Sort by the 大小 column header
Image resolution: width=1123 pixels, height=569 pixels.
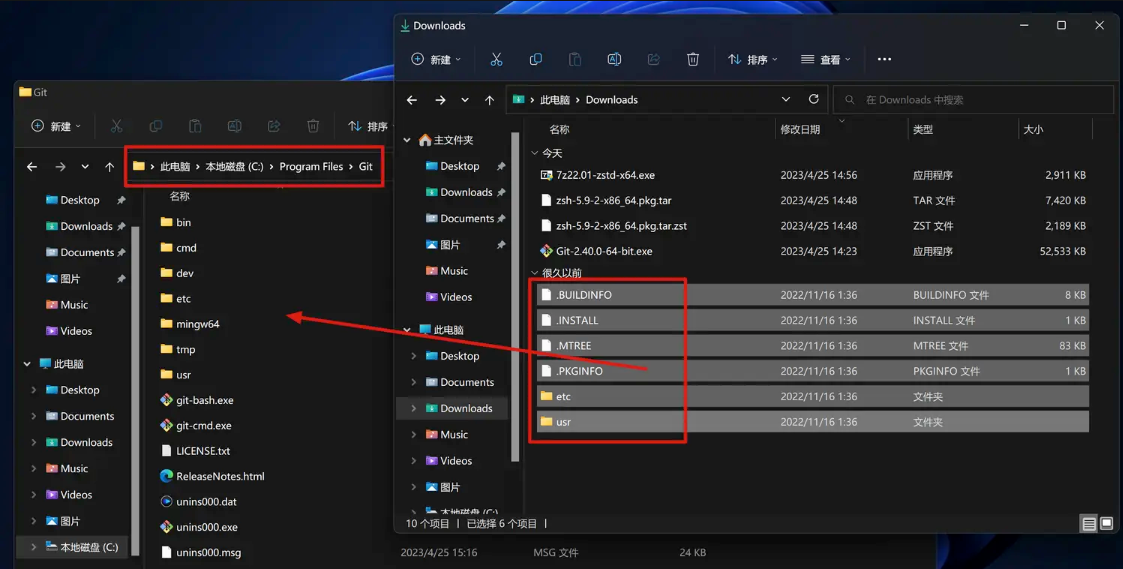1032,129
